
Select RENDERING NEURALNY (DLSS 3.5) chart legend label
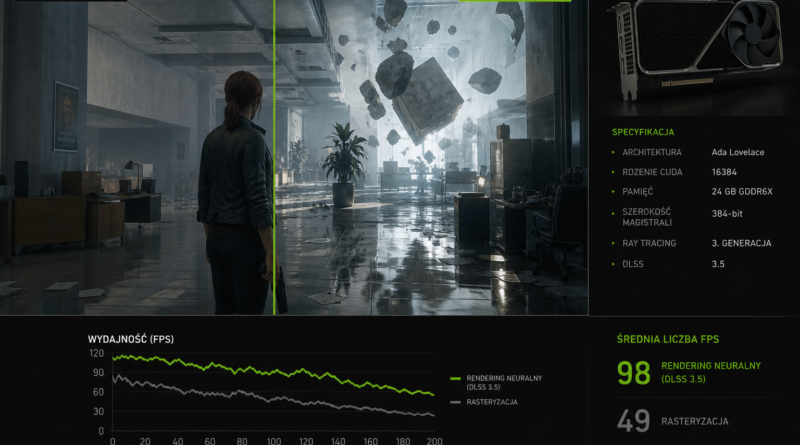point(504,383)
